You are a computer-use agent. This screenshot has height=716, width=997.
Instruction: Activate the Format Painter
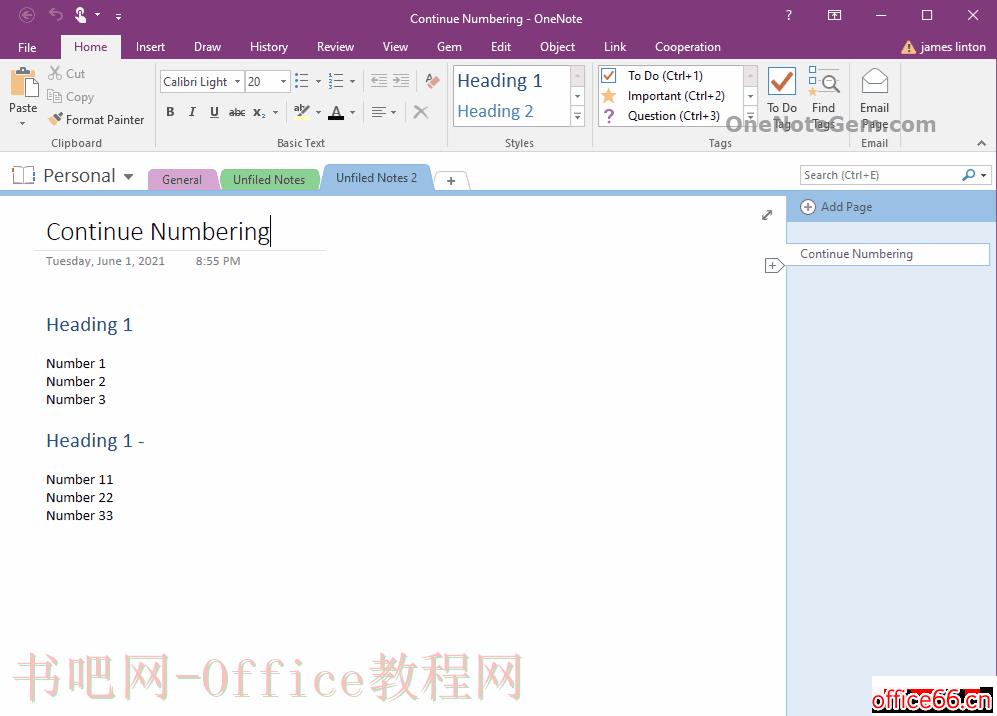tap(96, 120)
